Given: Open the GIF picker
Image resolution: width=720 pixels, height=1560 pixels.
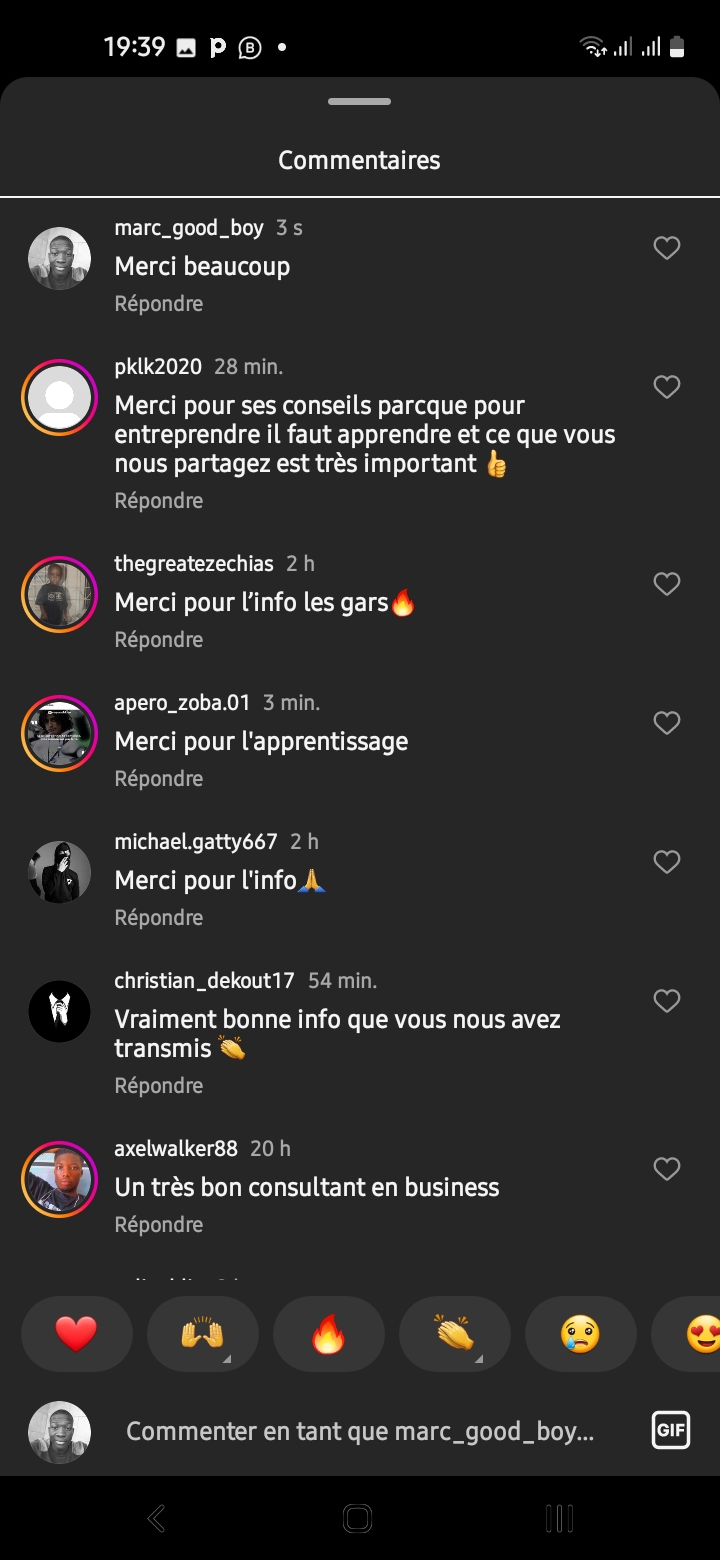Looking at the screenshot, I should (670, 1430).
